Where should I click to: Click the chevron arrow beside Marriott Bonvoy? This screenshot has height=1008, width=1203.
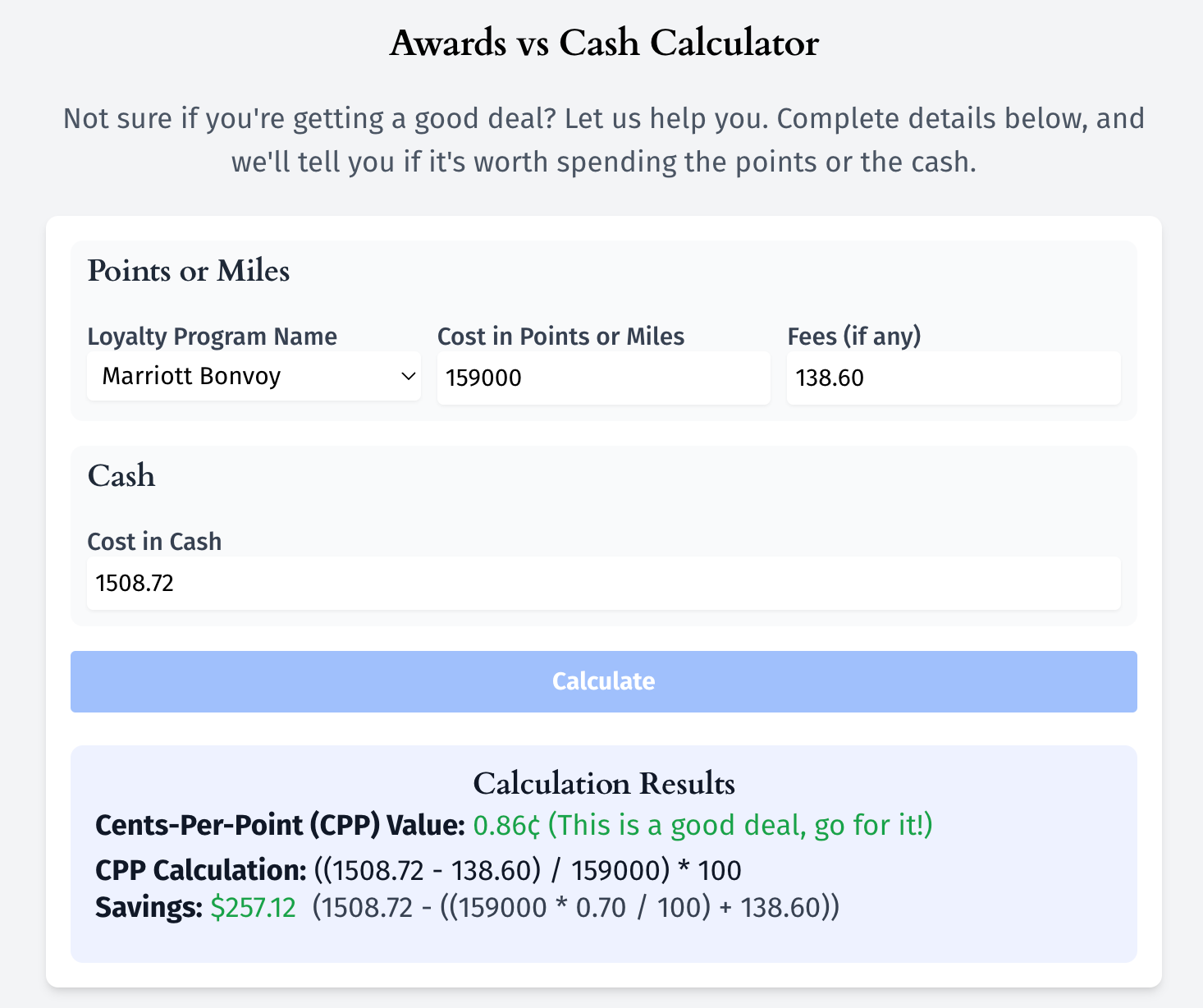[408, 377]
